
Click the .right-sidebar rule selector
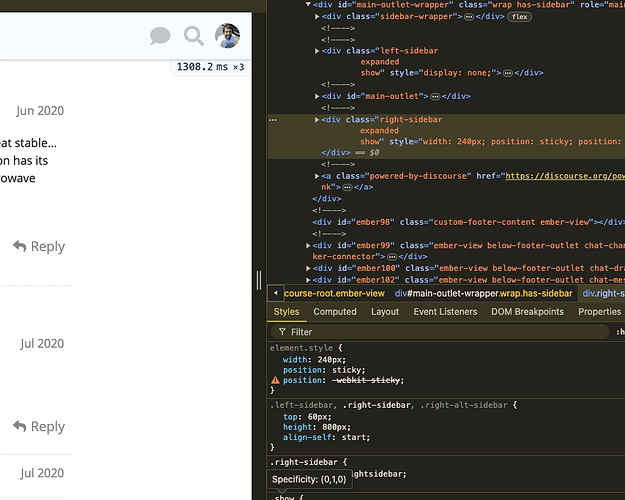[x=304, y=463]
